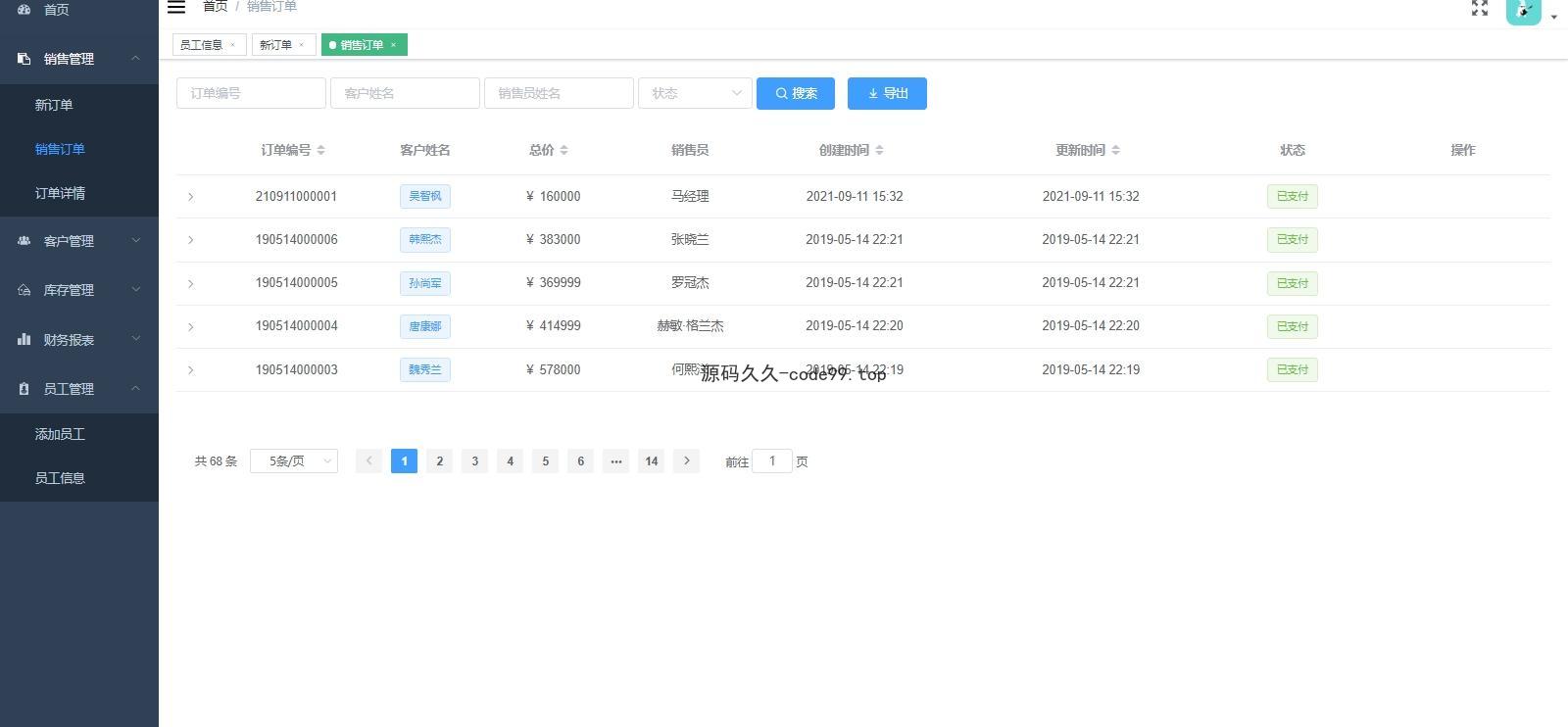The image size is (1568, 727).
Task: Go to page 6
Action: coord(580,460)
